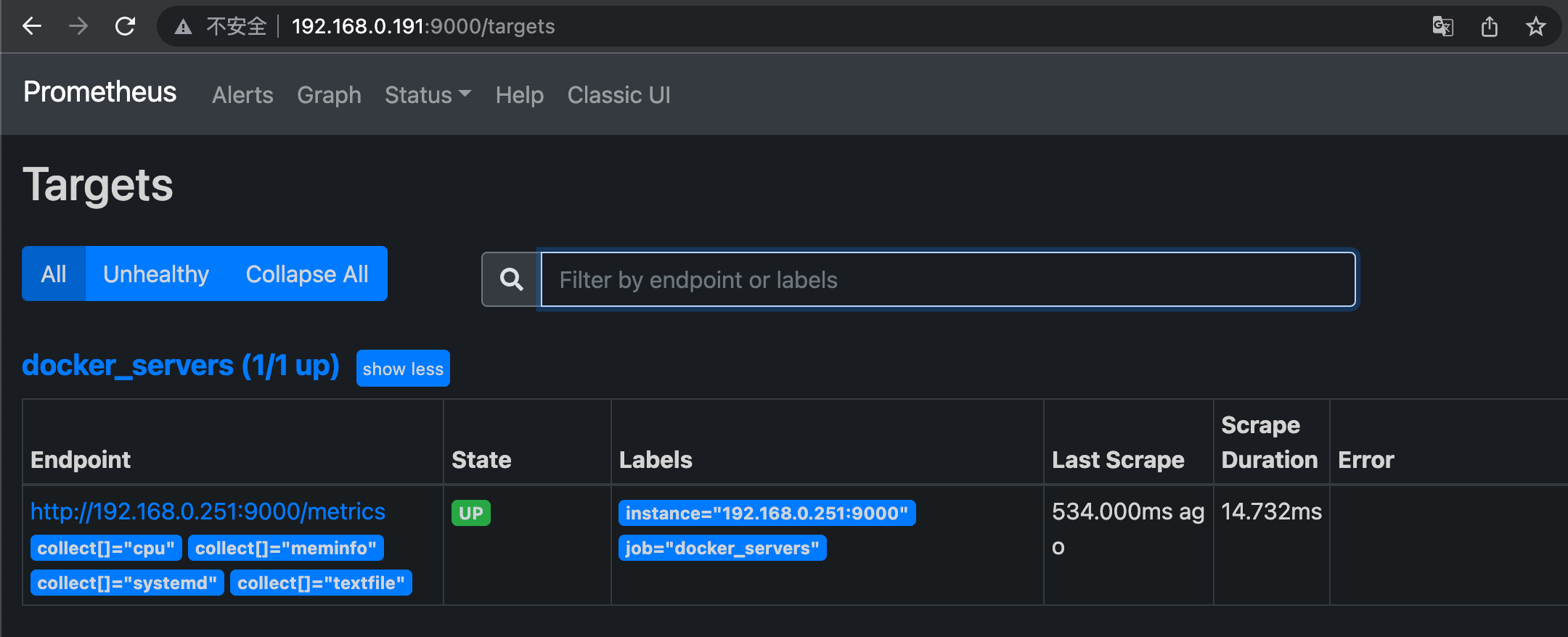Click the collect[]="meminfo" badge
The height and width of the screenshot is (637, 1568).
(x=285, y=548)
